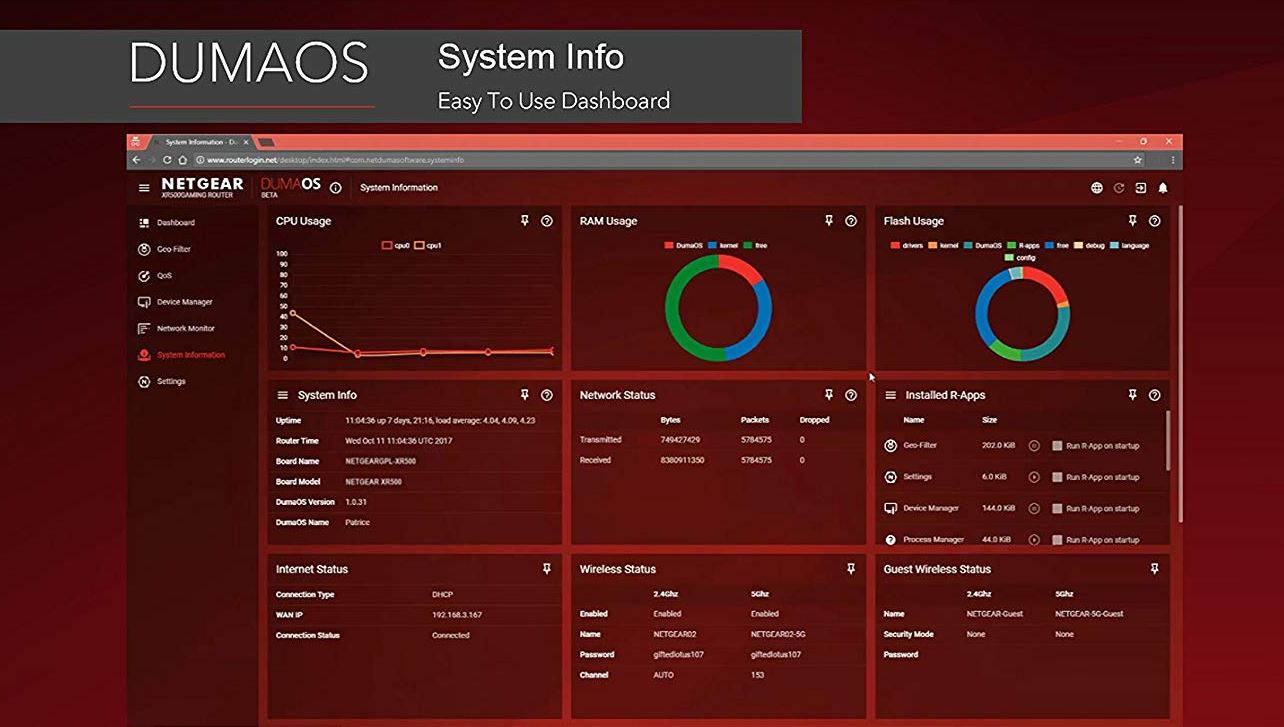Open help for the CPU Usage panel
Image resolution: width=1284 pixels, height=727 pixels.
[x=547, y=221]
